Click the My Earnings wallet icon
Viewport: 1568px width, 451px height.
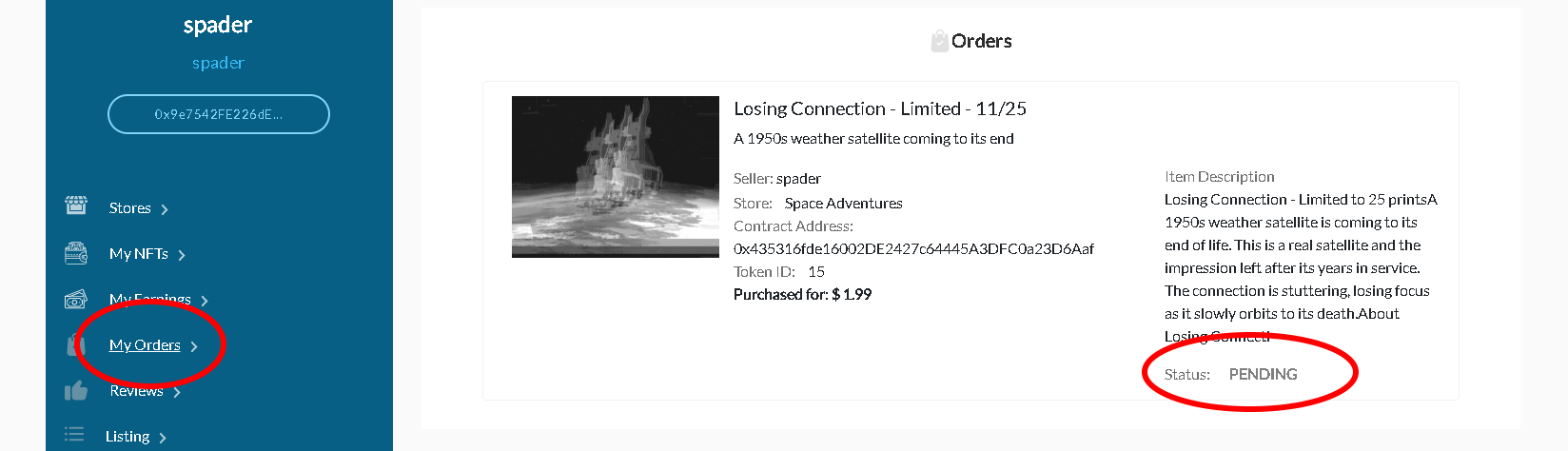pyautogui.click(x=76, y=300)
